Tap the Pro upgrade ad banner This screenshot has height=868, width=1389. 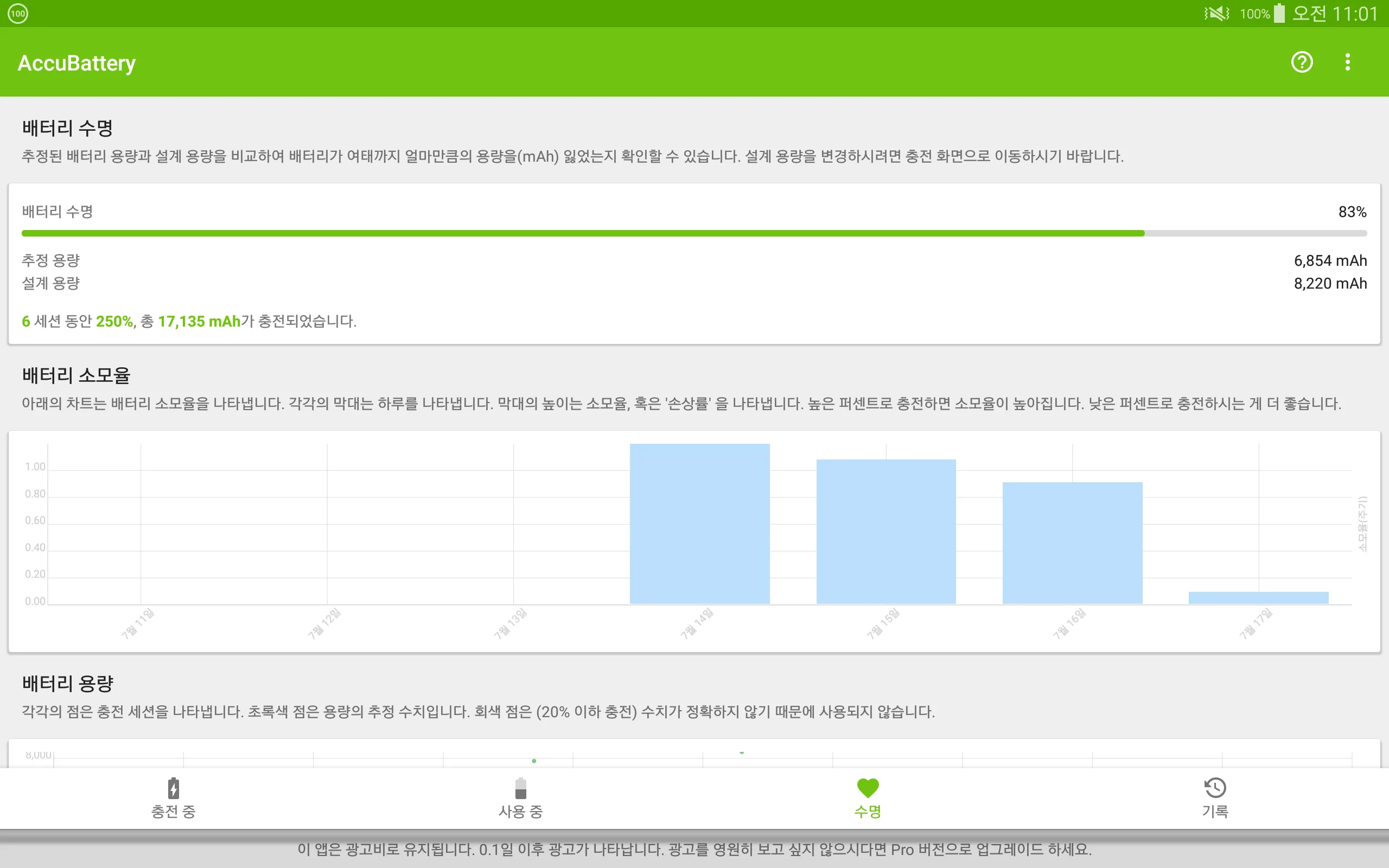click(x=694, y=849)
